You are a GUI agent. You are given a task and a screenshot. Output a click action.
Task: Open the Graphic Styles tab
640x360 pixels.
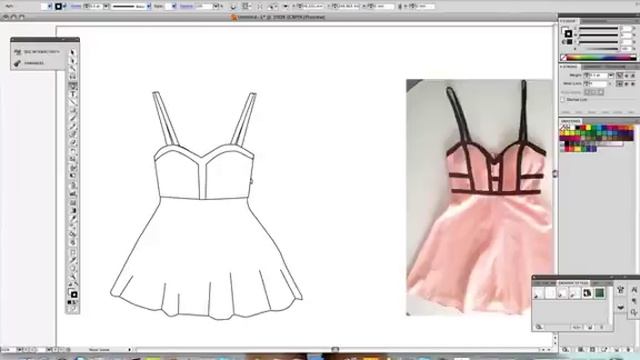[x=573, y=283]
